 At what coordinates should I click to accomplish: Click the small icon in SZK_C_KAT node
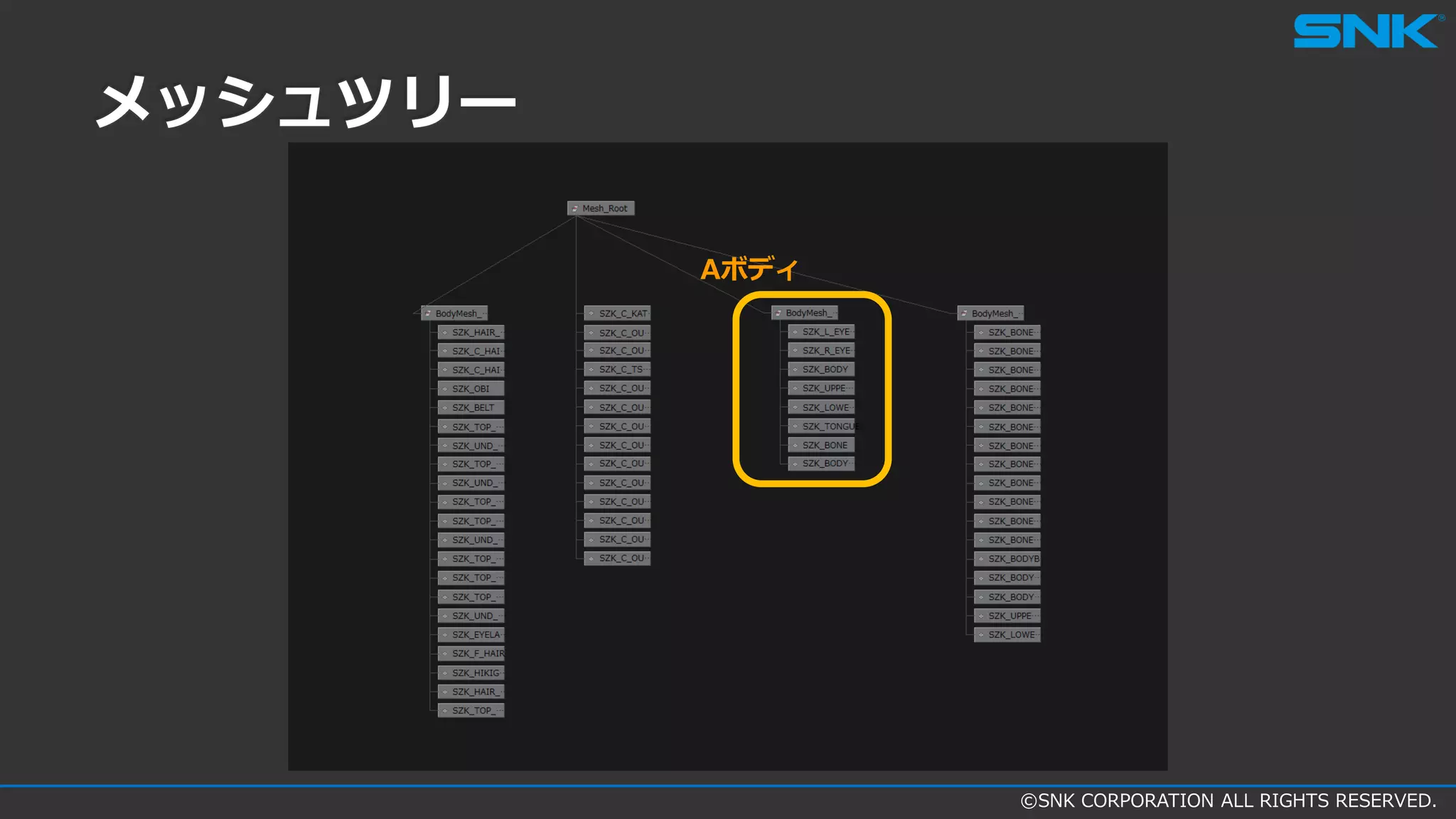(x=591, y=314)
